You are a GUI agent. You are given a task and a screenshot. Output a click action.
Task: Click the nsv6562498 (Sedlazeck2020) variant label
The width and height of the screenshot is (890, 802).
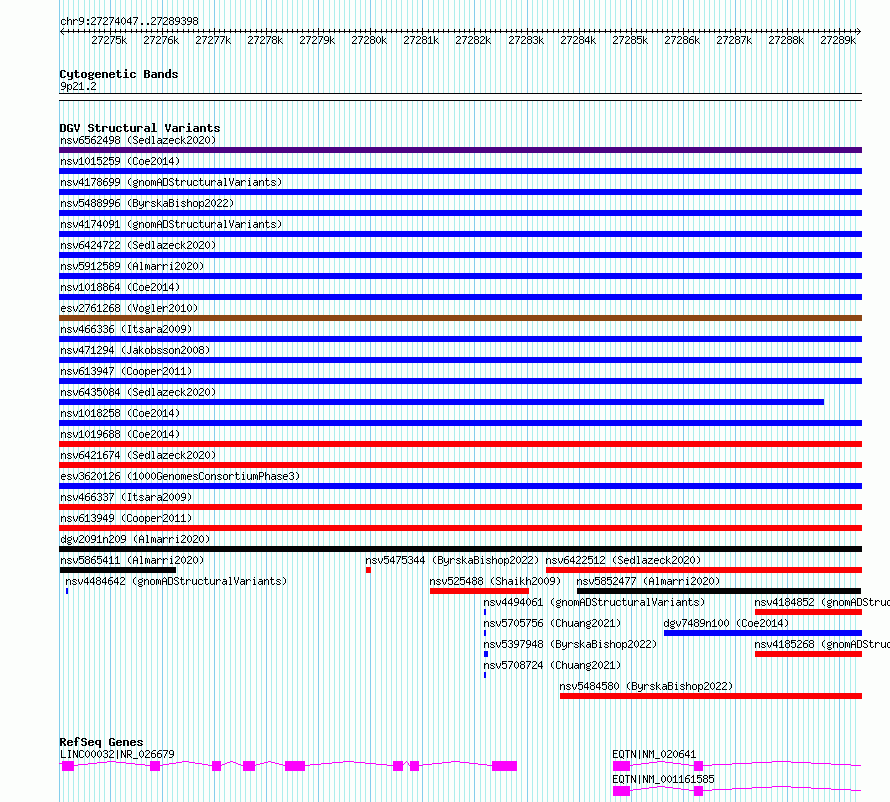tap(138, 140)
